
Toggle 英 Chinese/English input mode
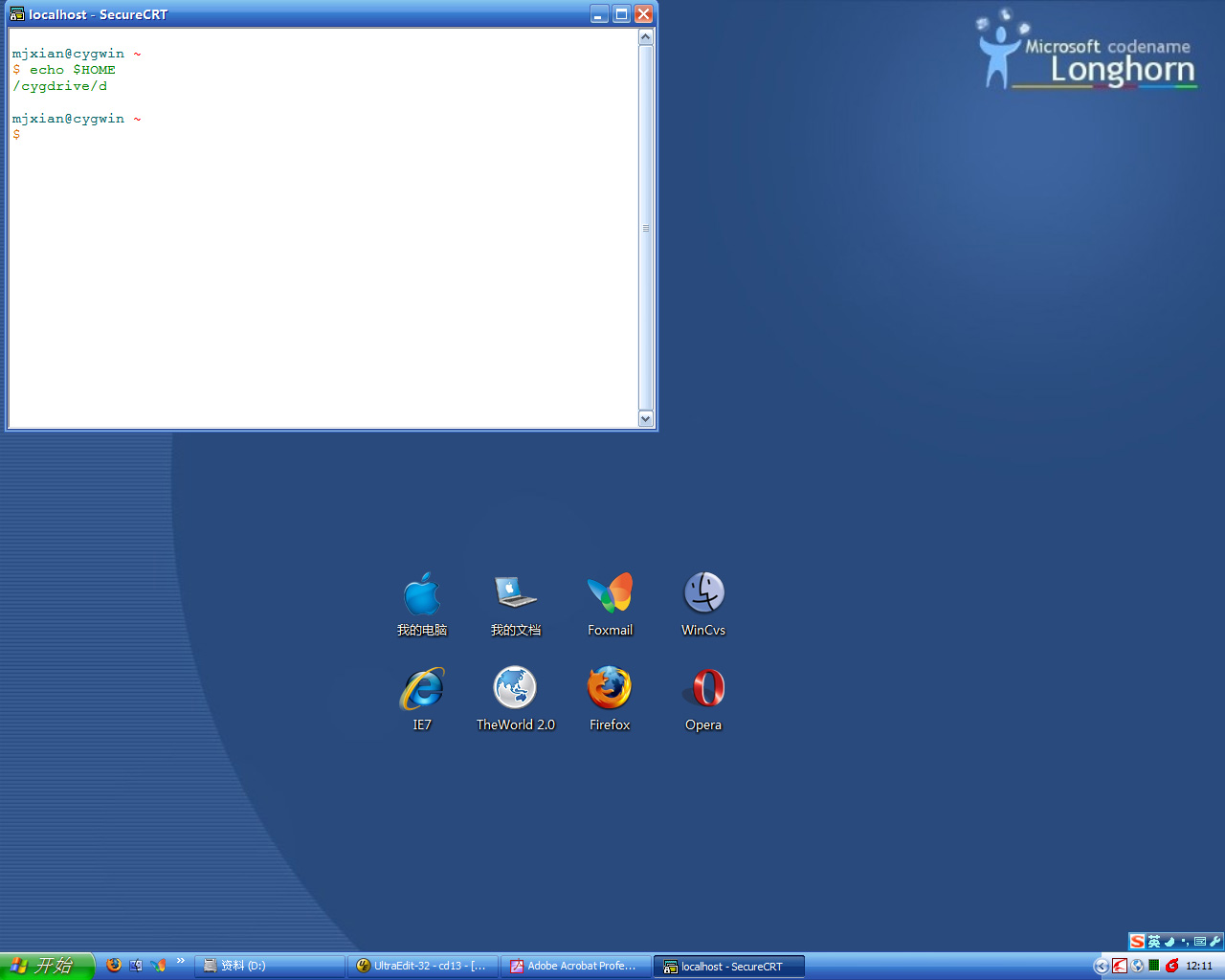coord(1154,942)
